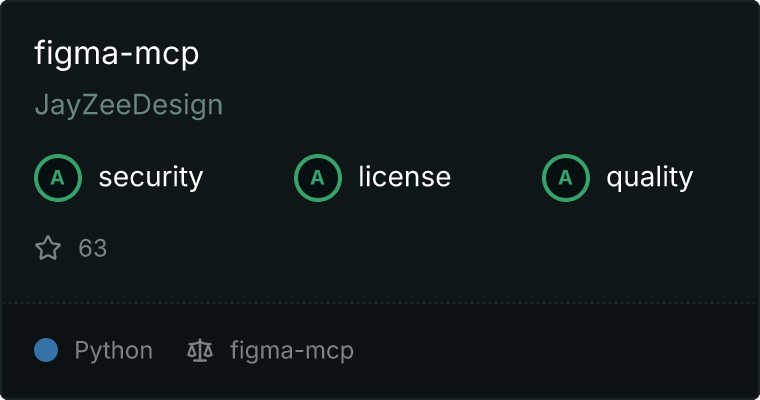Image resolution: width=760 pixels, height=400 pixels.
Task: Visit the JayZeeDesign author profile
Action: tap(128, 105)
